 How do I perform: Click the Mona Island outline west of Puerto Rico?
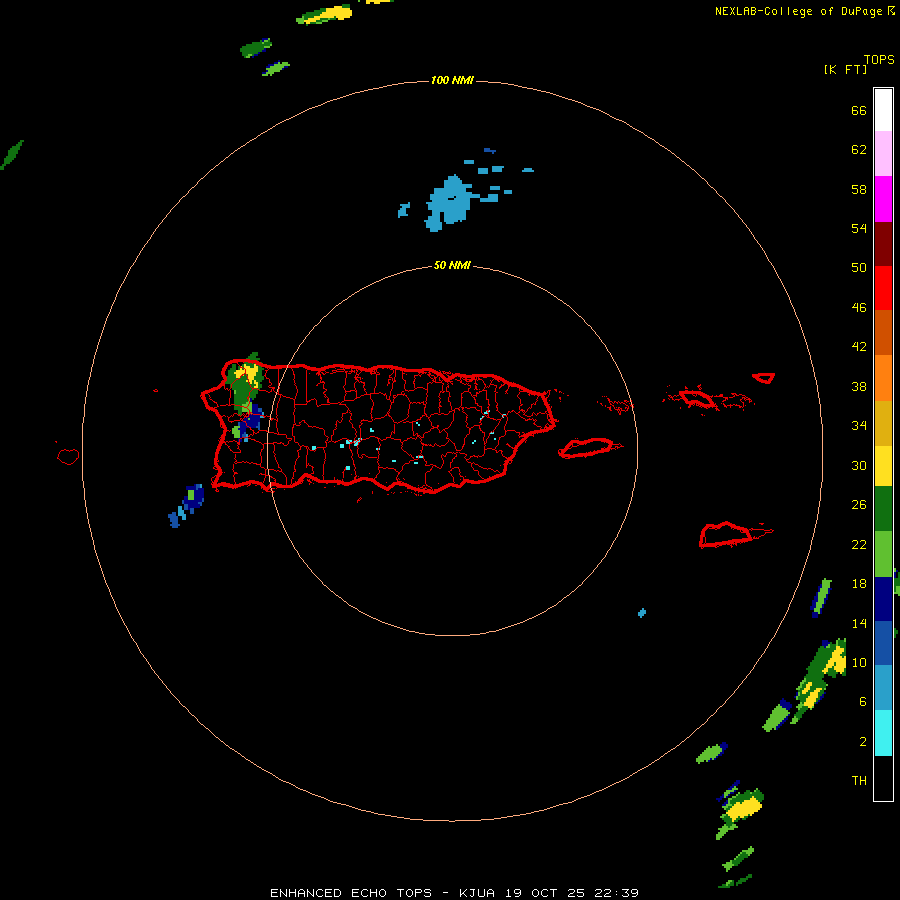[68, 456]
